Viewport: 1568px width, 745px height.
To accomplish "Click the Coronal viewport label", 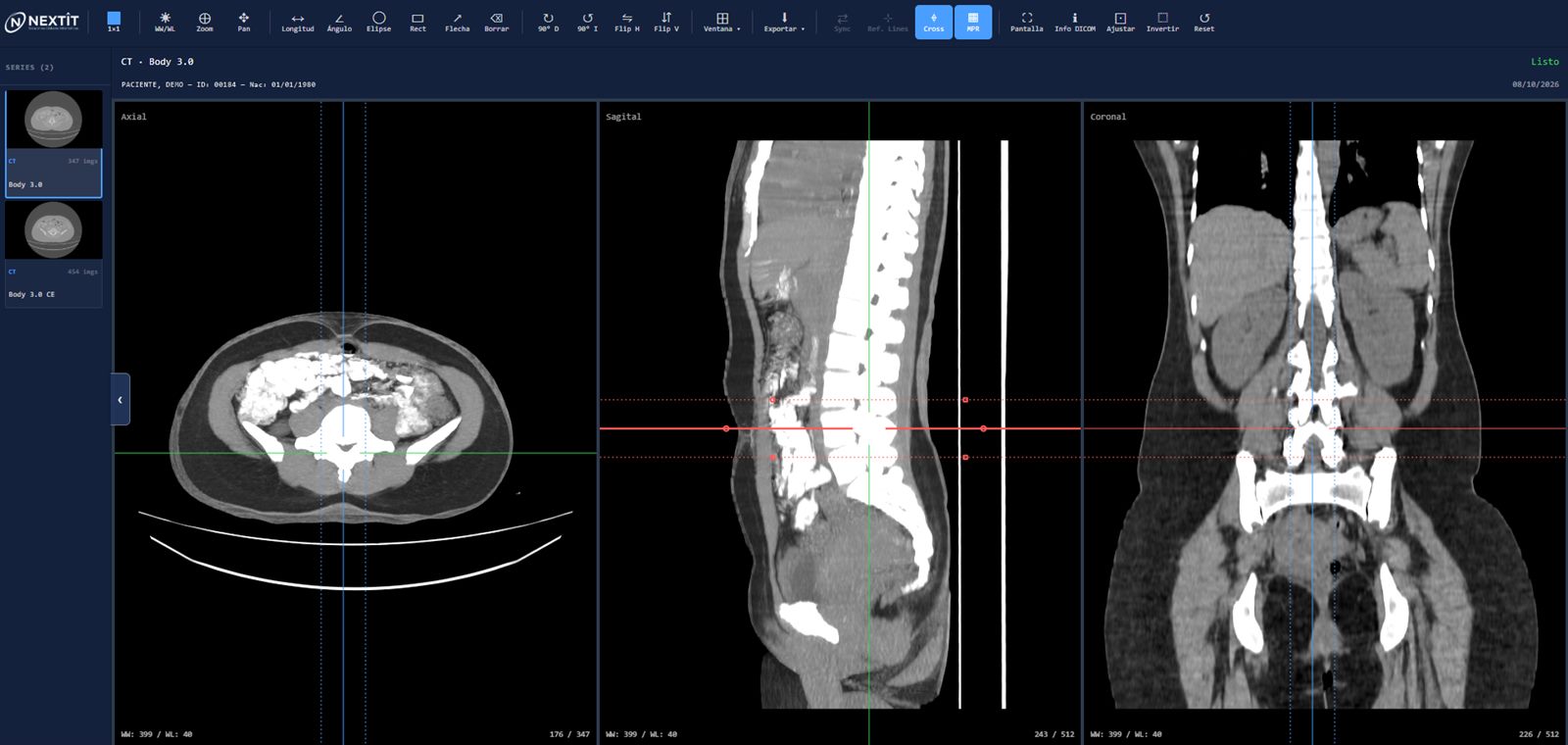I will pos(1108,117).
